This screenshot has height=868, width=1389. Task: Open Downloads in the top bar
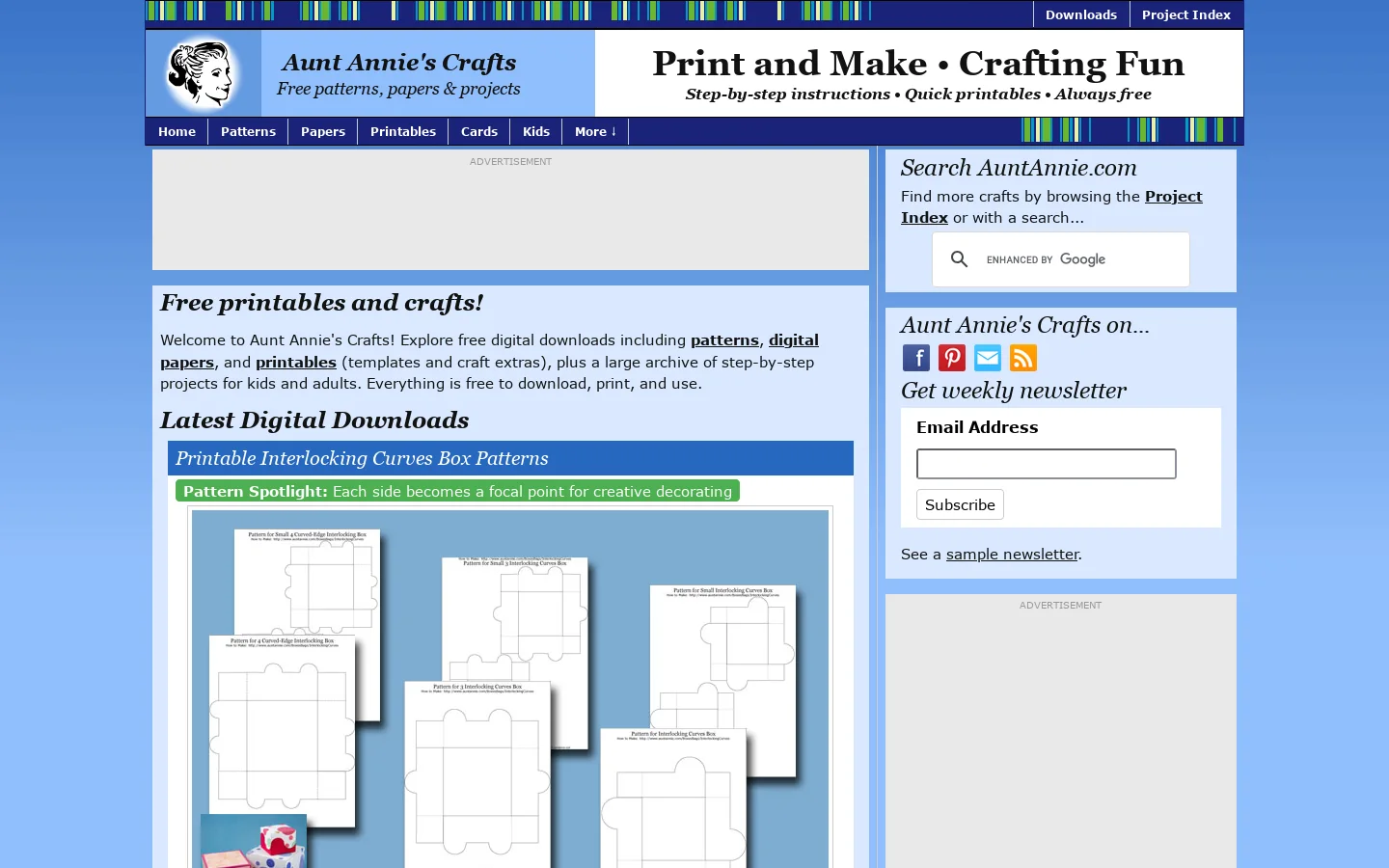point(1080,14)
